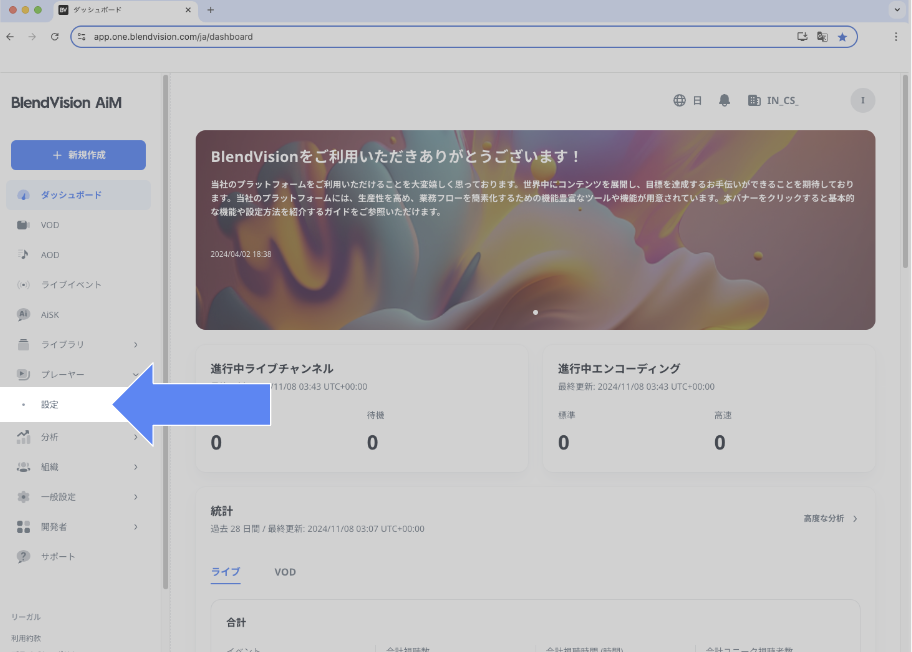Click the banner date 2024/04/02 18:38
Screen dimensions: 912x652
[x=241, y=254]
